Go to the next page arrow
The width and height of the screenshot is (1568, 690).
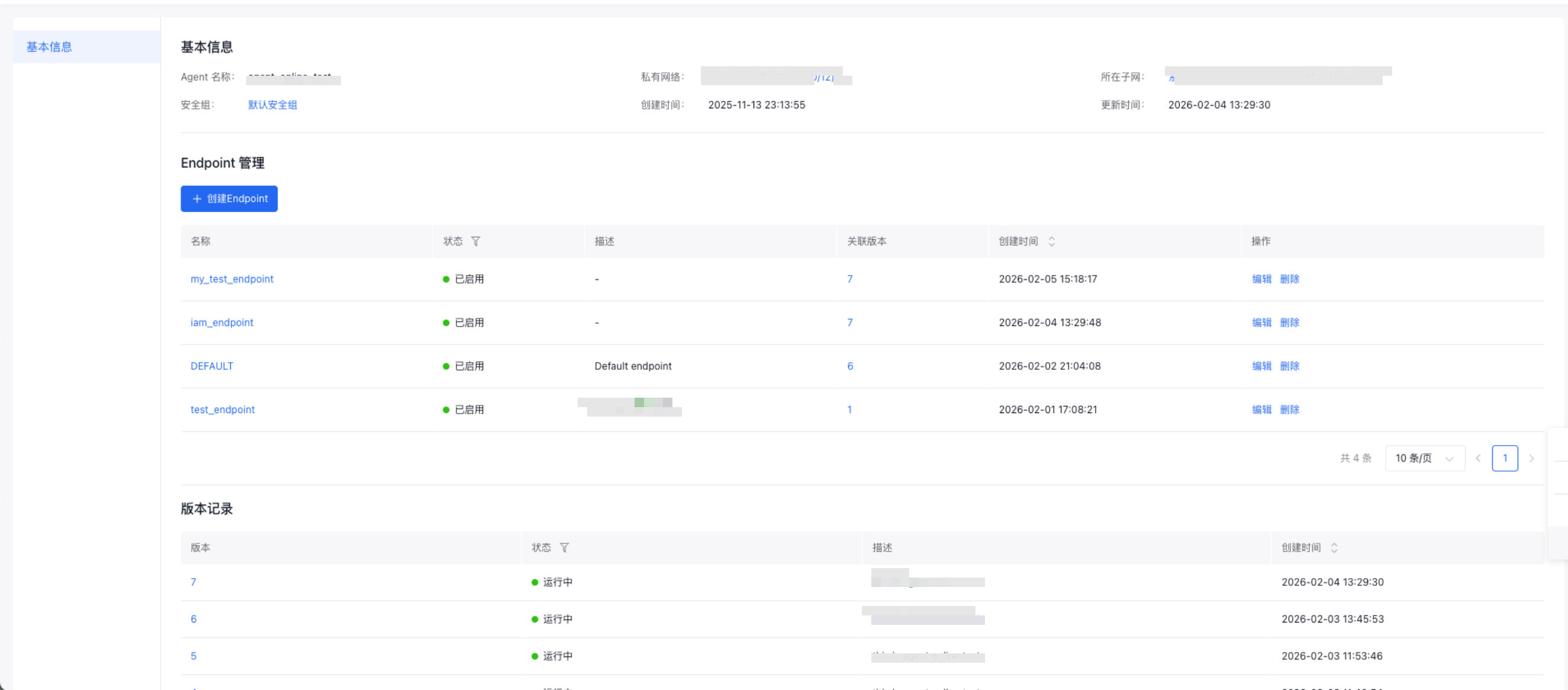(1531, 458)
